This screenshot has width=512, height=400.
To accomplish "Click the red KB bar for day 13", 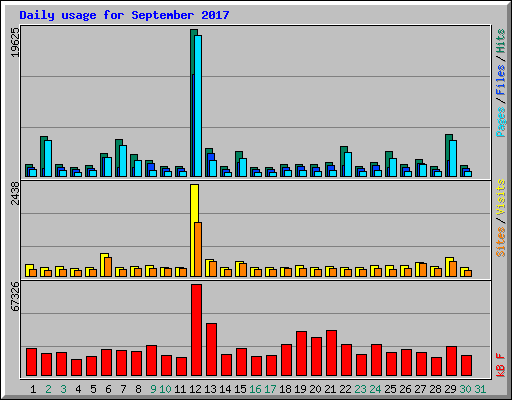I will point(211,350).
